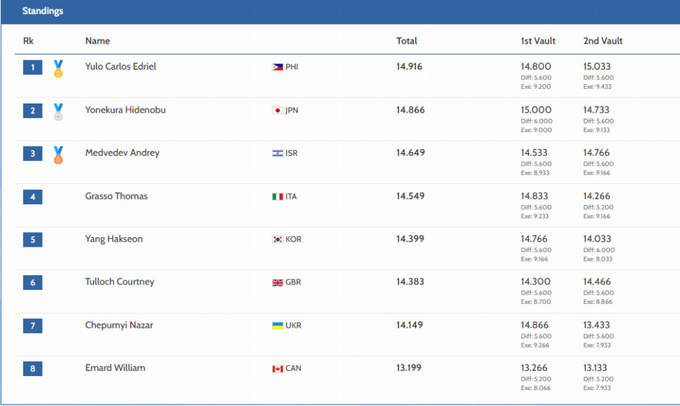
Task: Click the Israel flag next to ISR
Action: tap(277, 153)
